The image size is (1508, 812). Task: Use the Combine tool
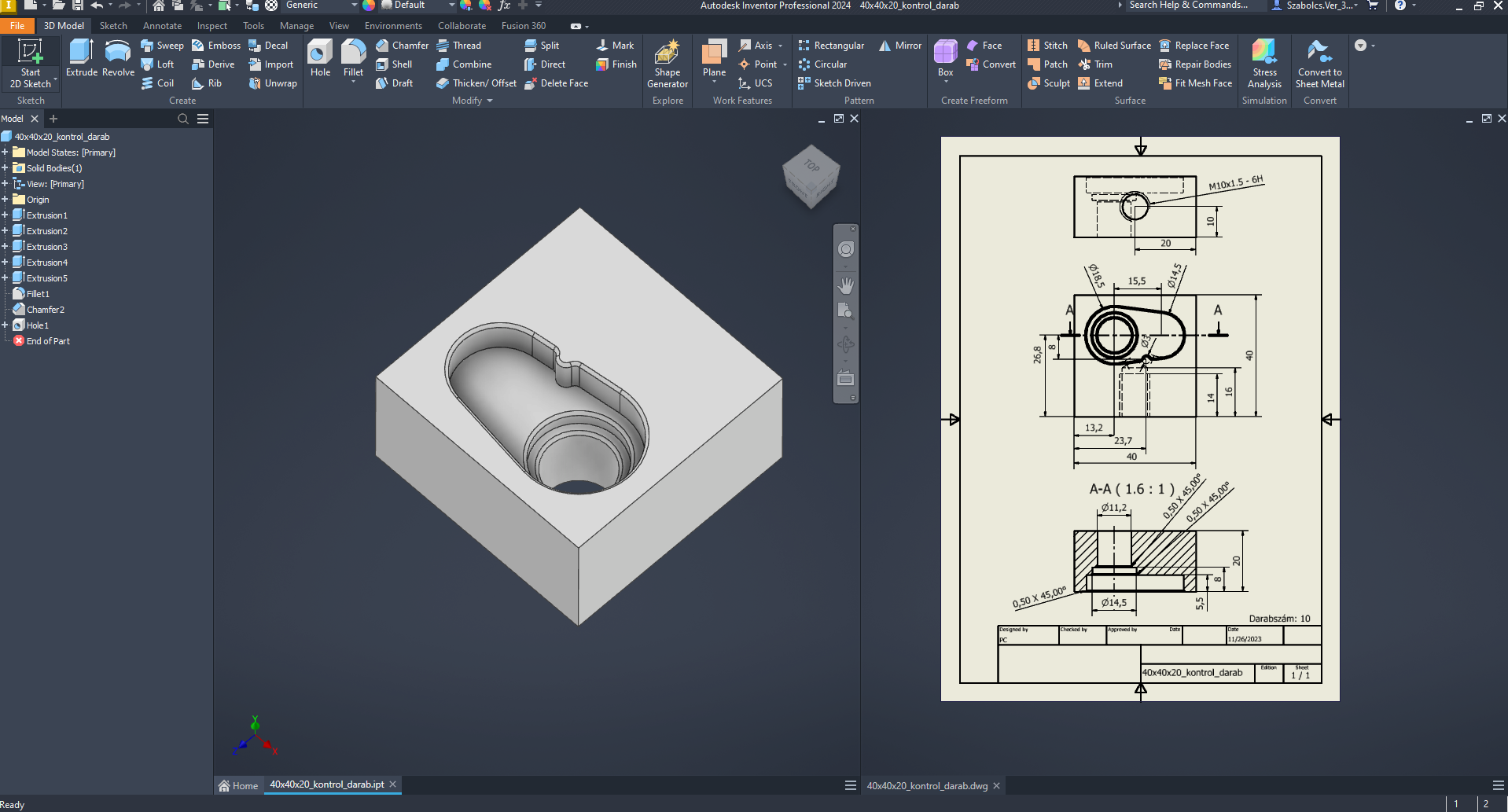point(464,64)
